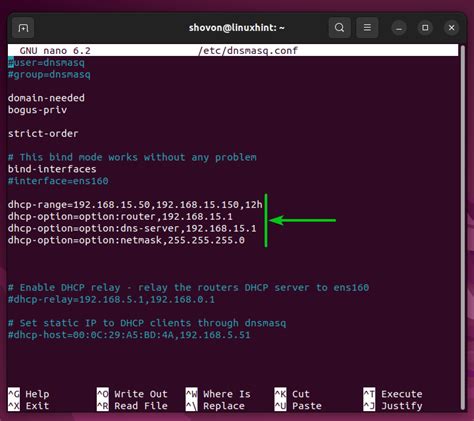This screenshot has width=474, height=421.
Task: Click the dhcp-range line
Action: [135, 205]
